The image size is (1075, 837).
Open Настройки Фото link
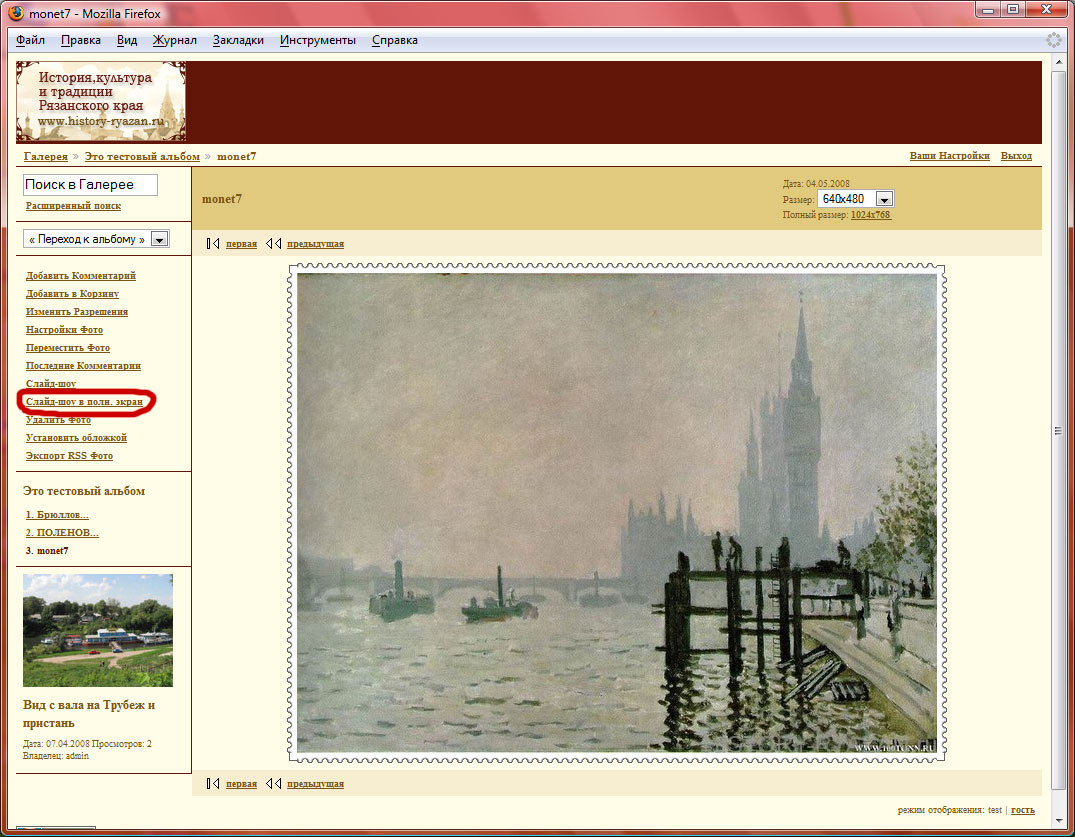pos(64,330)
